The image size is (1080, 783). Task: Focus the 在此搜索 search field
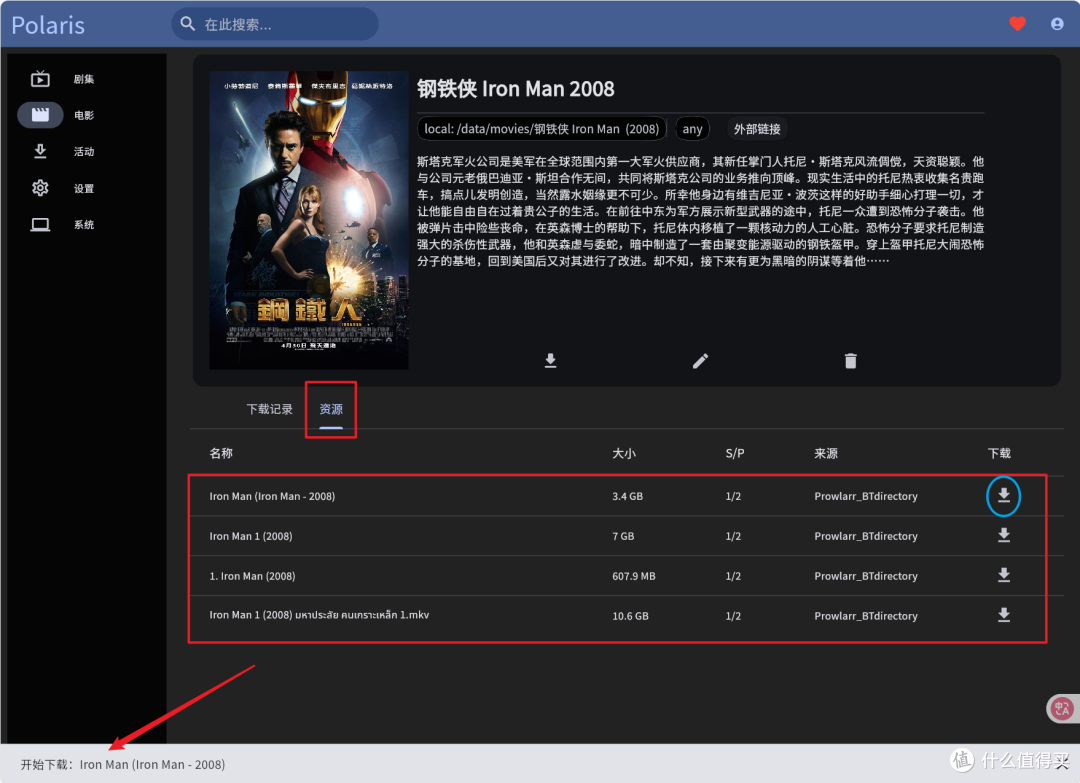[276, 24]
